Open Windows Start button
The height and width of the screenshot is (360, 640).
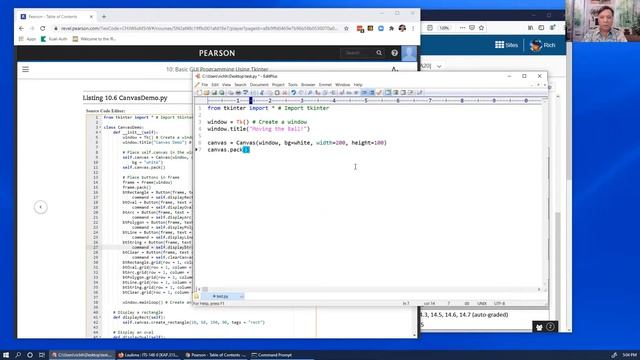(6, 355)
